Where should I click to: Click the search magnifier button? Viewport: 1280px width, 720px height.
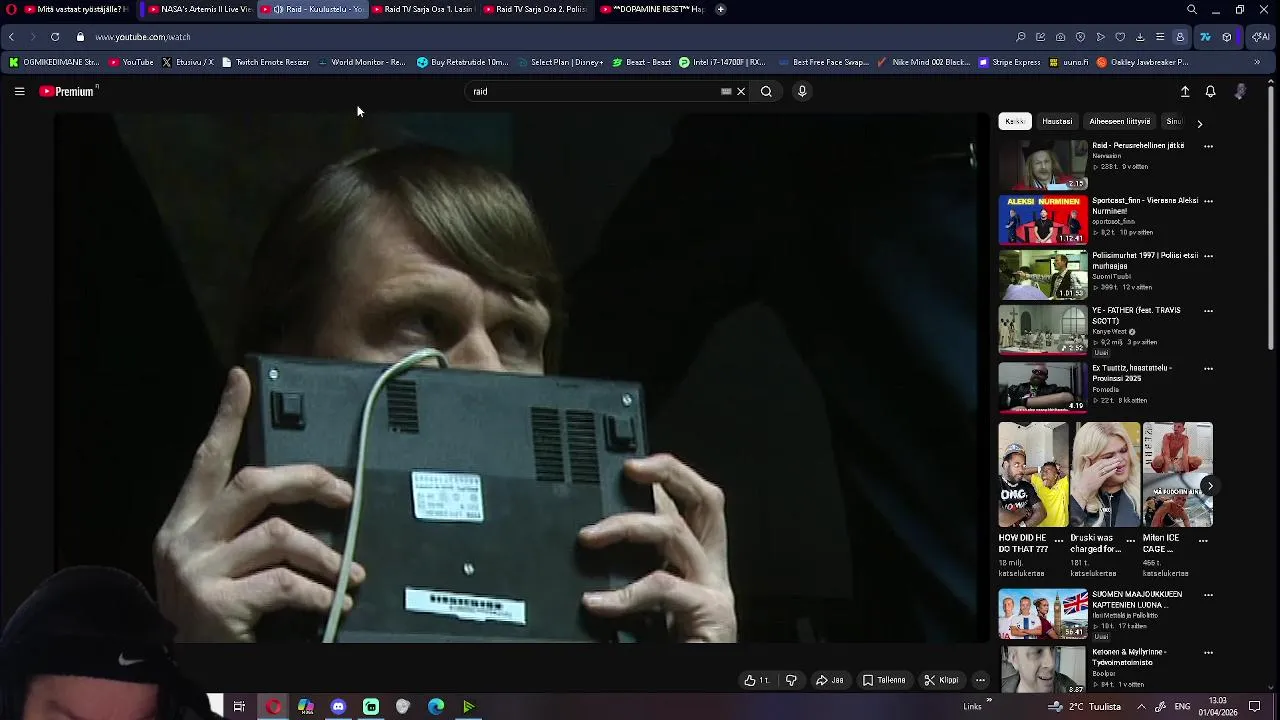point(766,91)
